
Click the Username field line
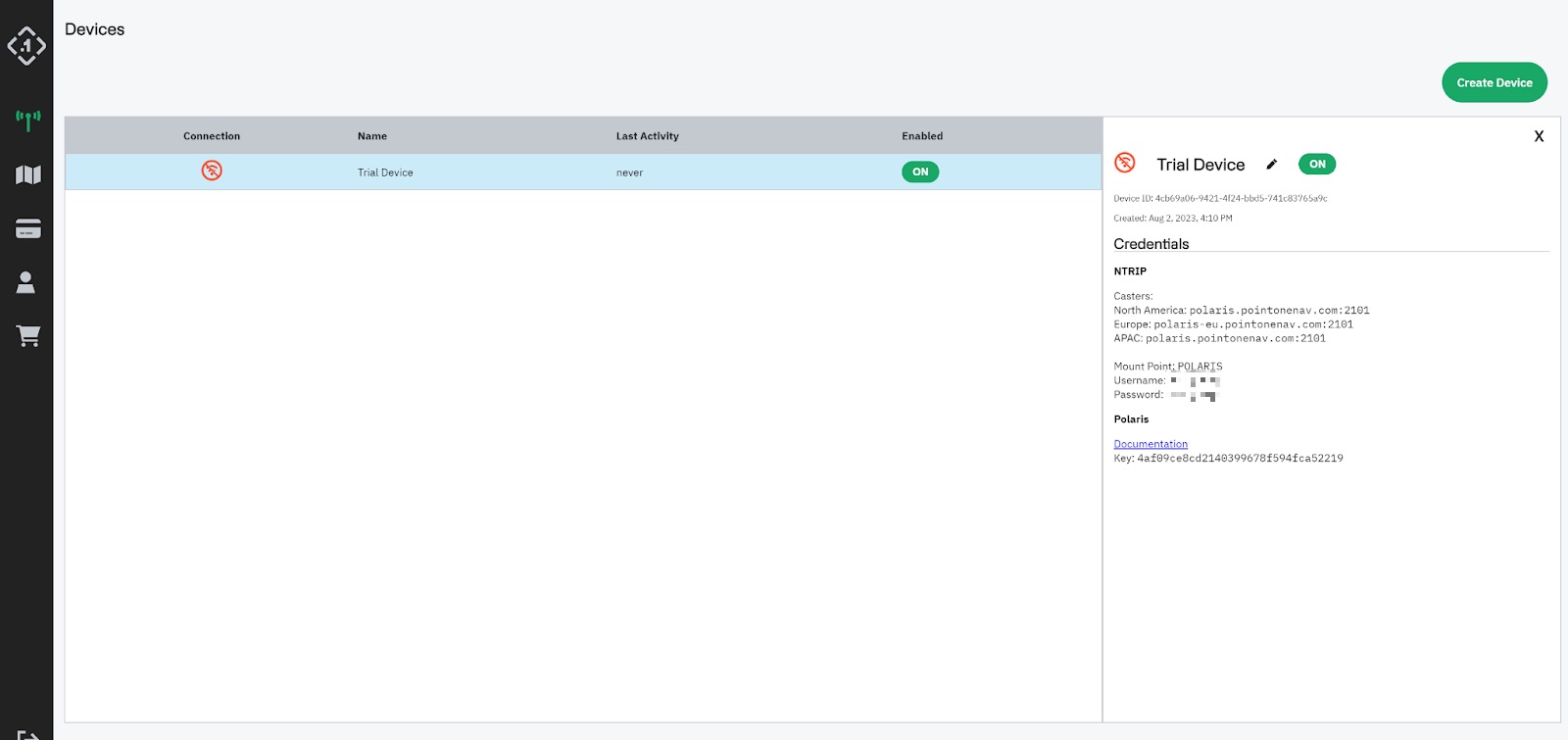click(x=1166, y=380)
